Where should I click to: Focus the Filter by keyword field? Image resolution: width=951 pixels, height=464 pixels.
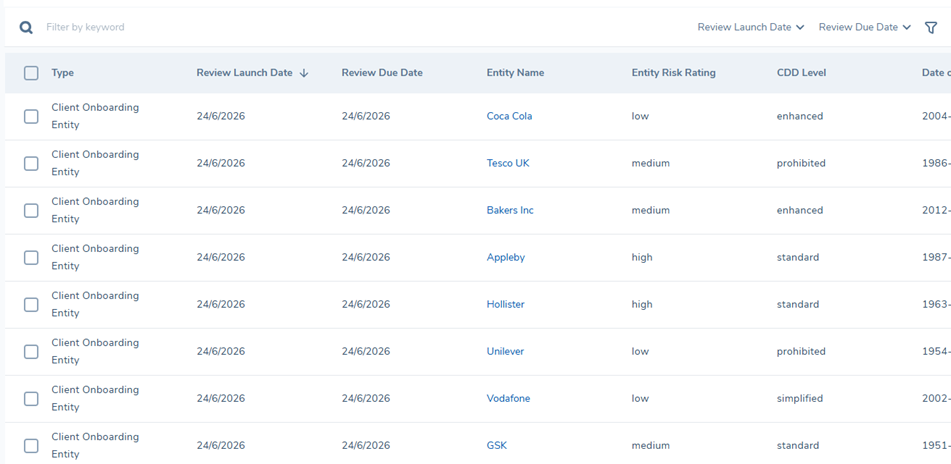(85, 27)
